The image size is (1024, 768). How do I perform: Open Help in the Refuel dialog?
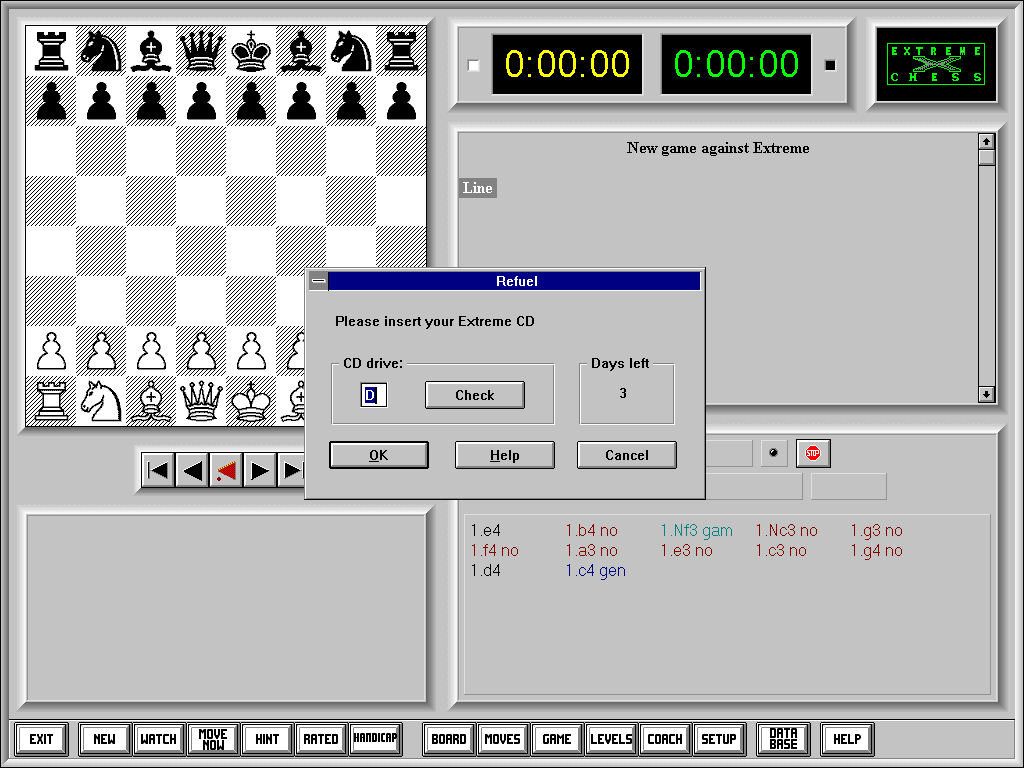point(505,455)
